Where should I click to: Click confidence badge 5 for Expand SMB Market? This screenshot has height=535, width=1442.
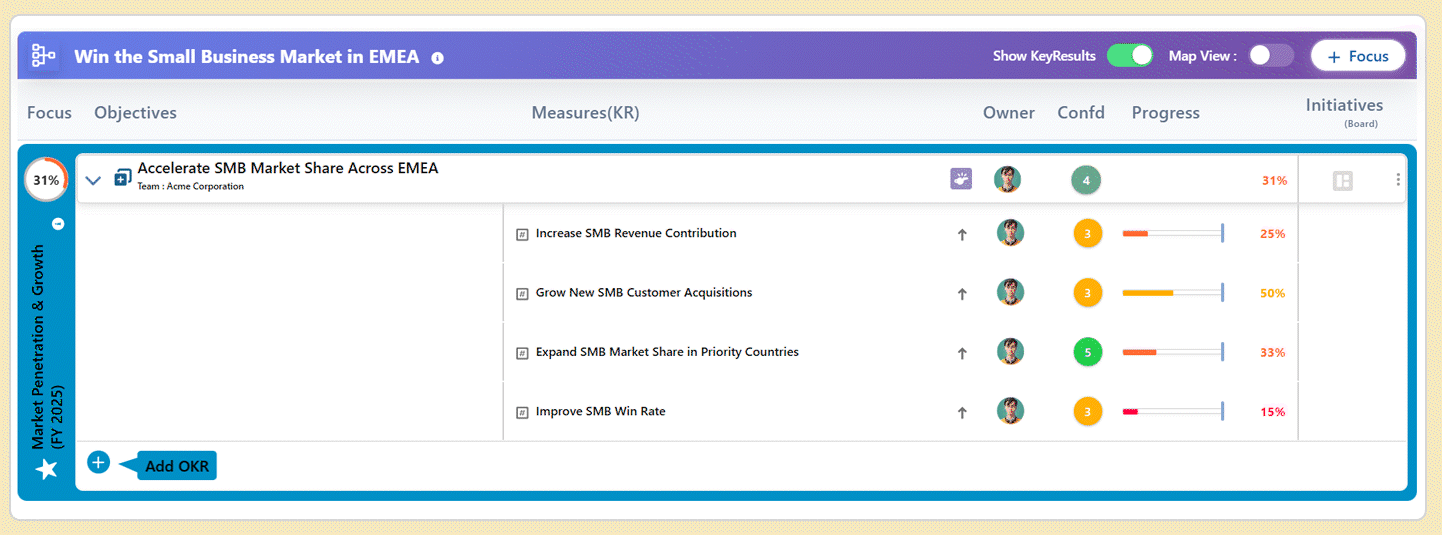click(1087, 352)
